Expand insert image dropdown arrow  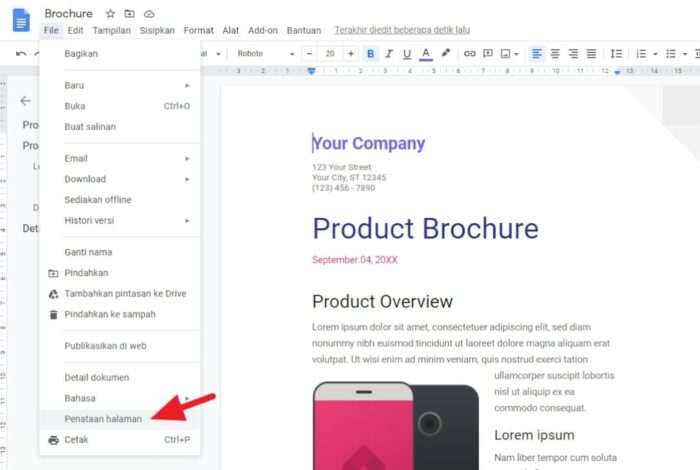(516, 54)
